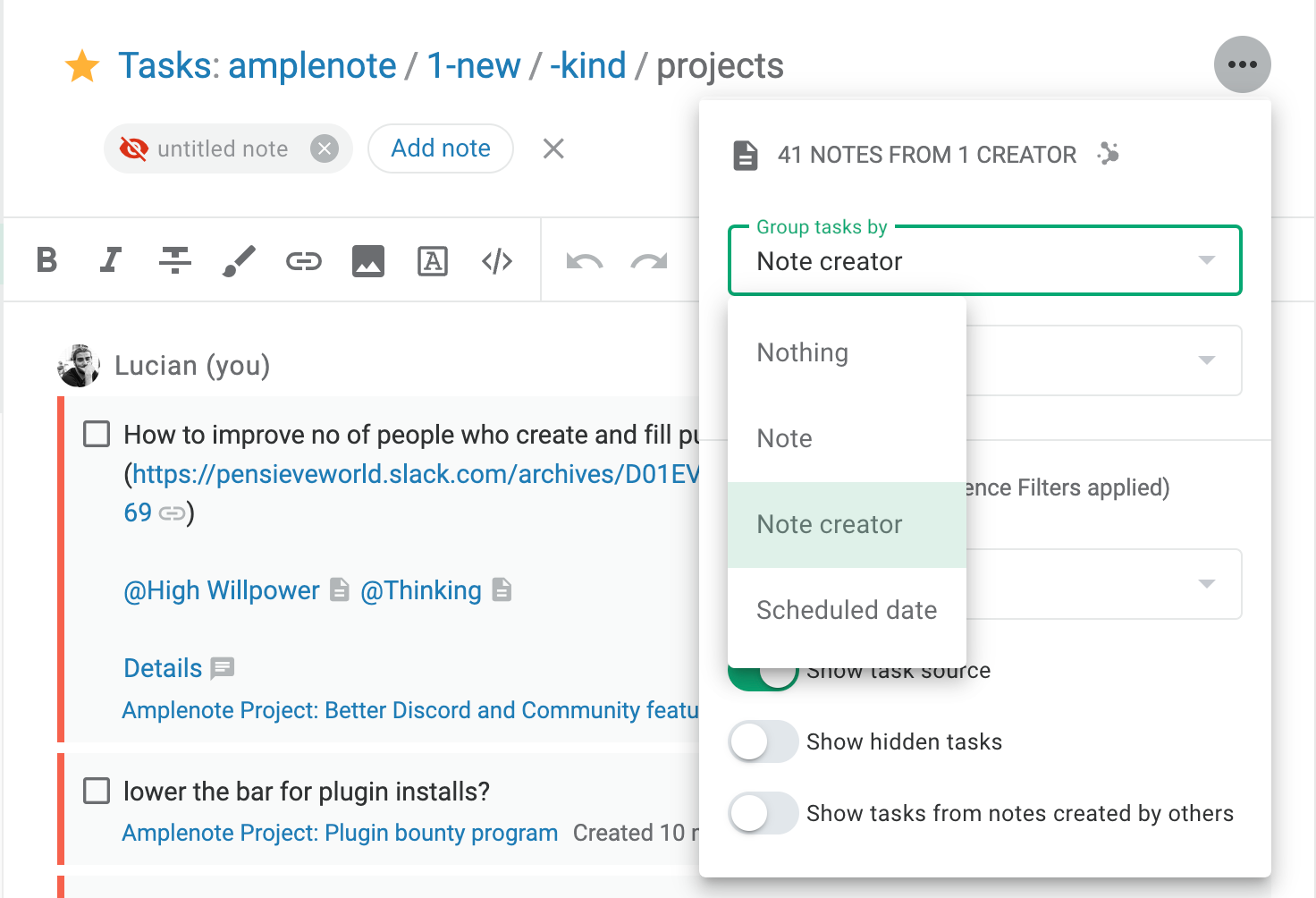Choose Nothing from the grouping list

pos(848,352)
